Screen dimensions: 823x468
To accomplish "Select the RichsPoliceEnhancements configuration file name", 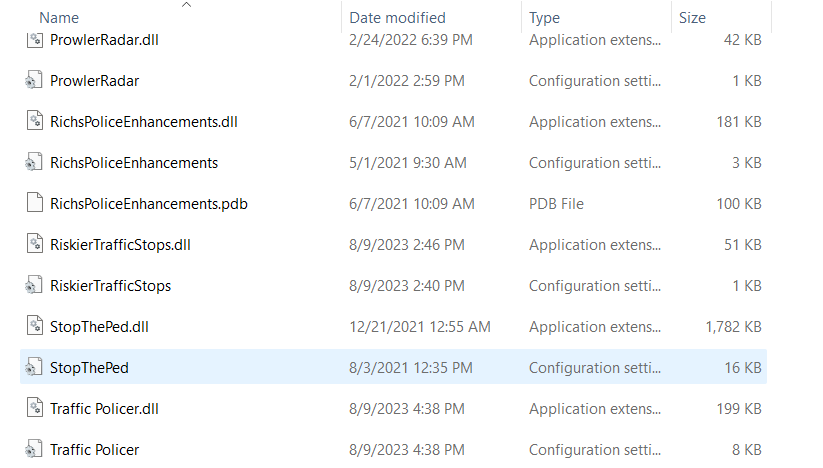I will click(134, 163).
